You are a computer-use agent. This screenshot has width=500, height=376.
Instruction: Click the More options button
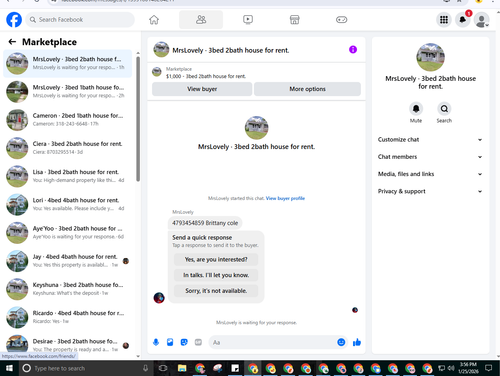[x=307, y=89]
